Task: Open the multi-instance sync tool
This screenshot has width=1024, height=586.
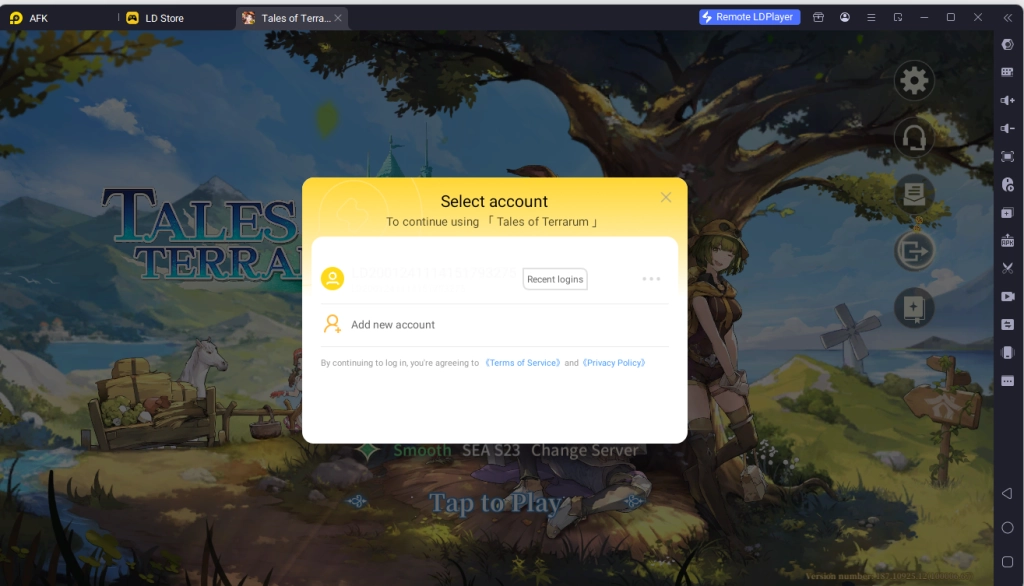Action: (1008, 324)
